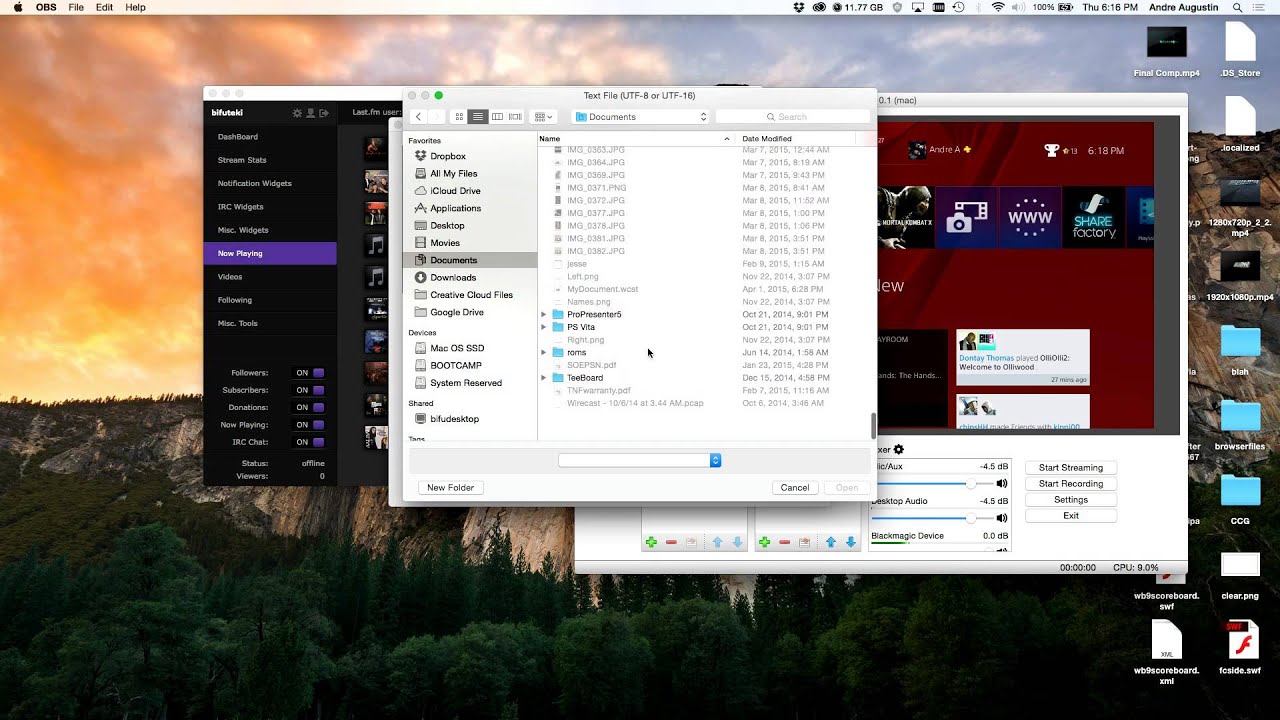
Task: Switch file dialog to icon view
Action: pos(459,117)
